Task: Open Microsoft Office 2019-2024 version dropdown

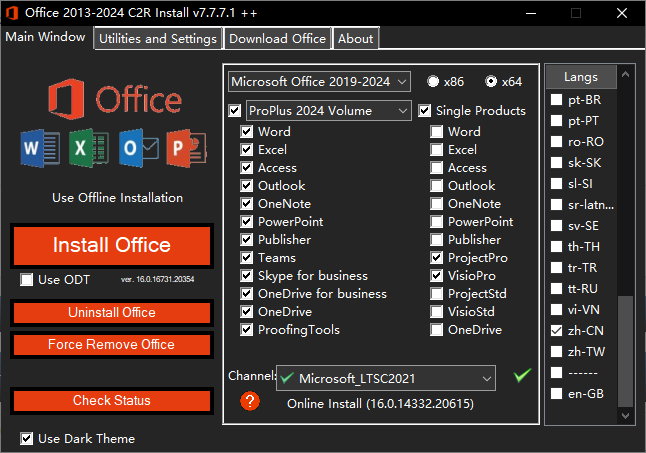Action: 319,82
